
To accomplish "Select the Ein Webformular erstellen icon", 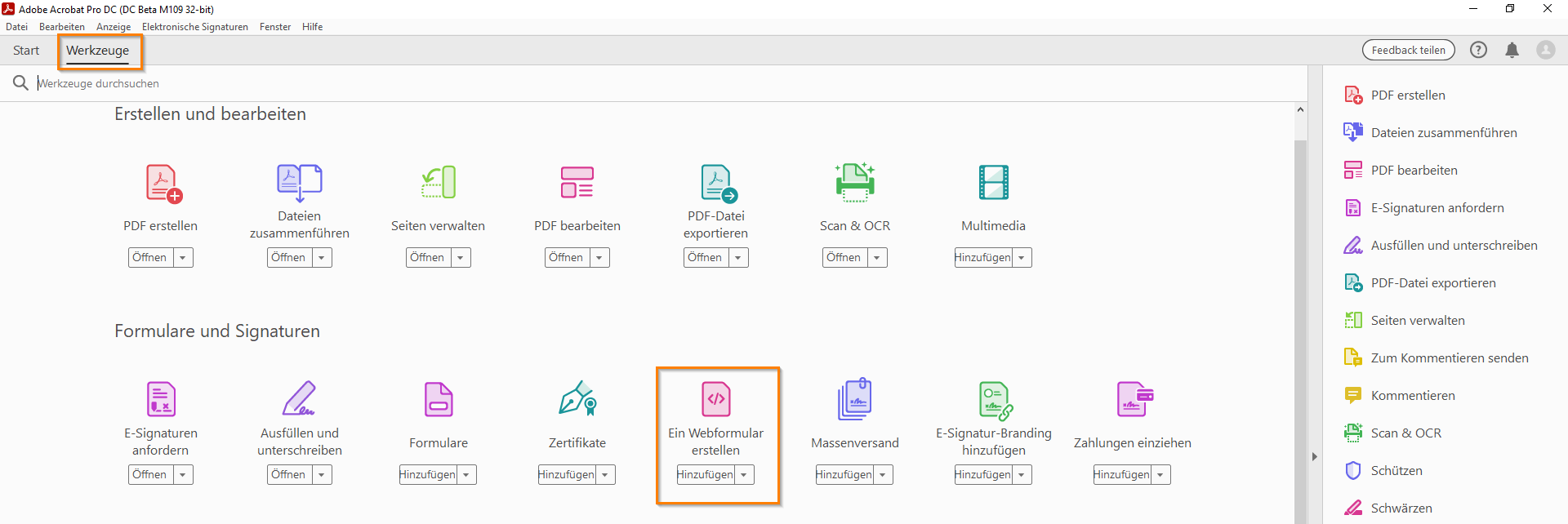I will click(716, 399).
